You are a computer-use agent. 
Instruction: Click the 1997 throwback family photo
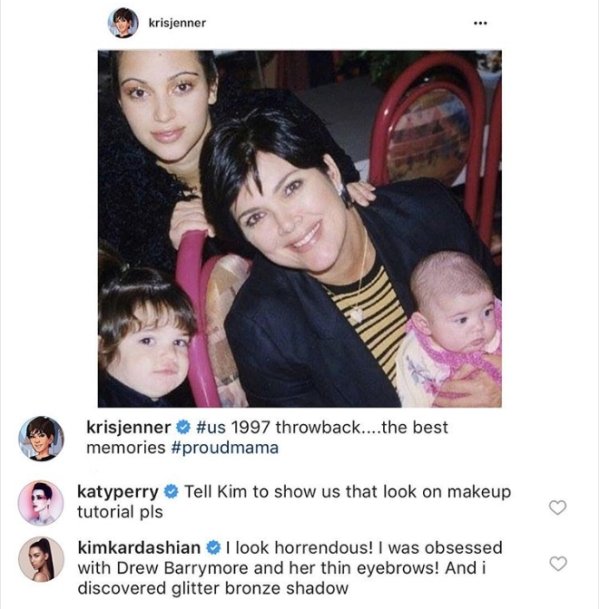click(x=299, y=228)
